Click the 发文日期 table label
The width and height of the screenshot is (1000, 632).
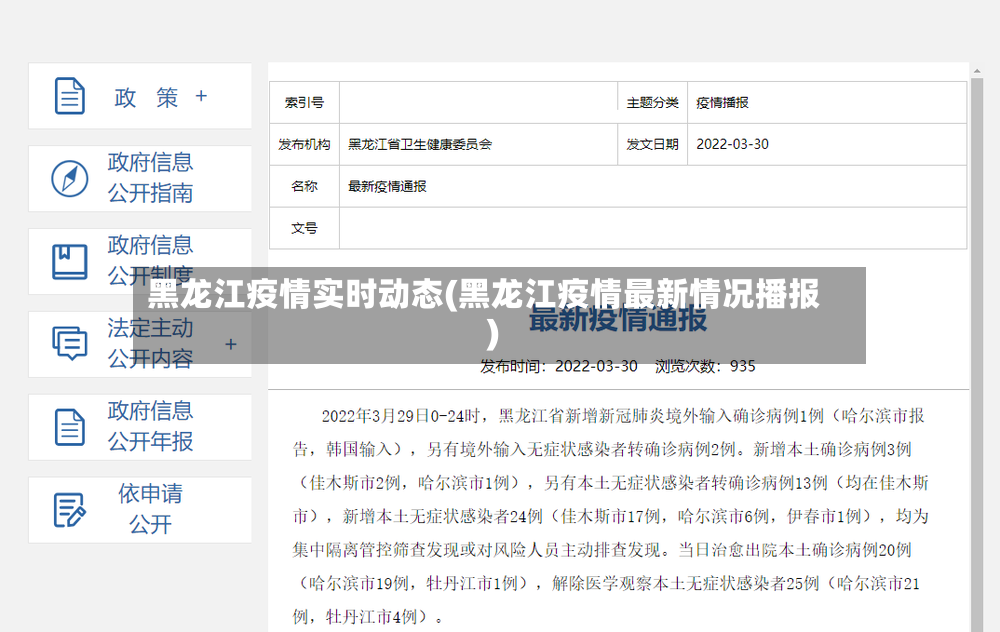[652, 145]
